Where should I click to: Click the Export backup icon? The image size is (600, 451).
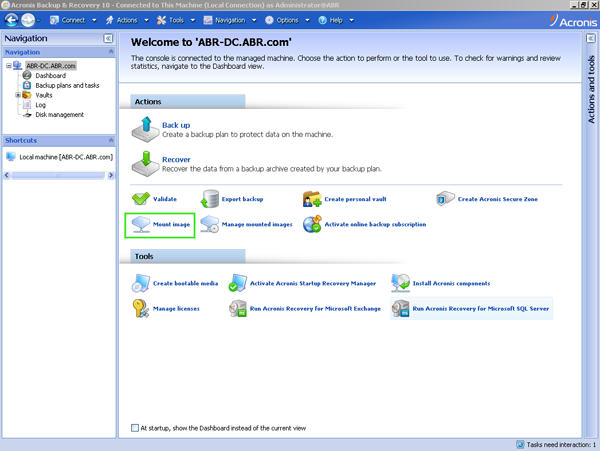[x=209, y=199]
